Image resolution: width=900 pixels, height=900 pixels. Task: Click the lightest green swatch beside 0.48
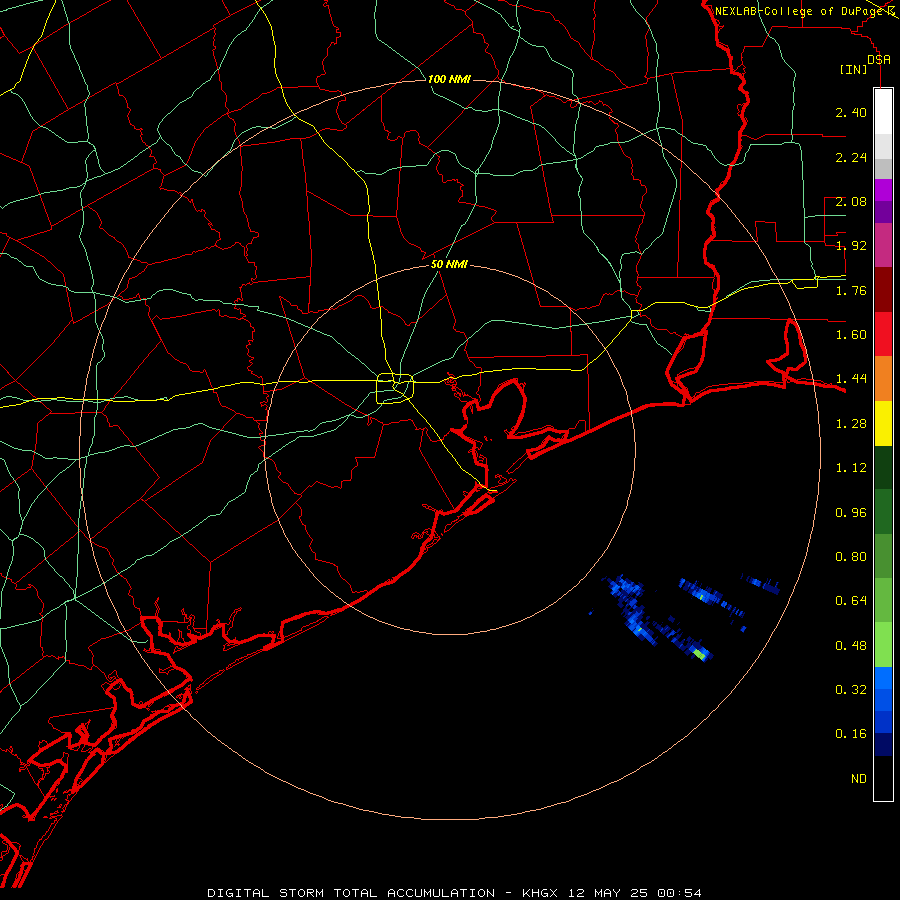pos(883,645)
